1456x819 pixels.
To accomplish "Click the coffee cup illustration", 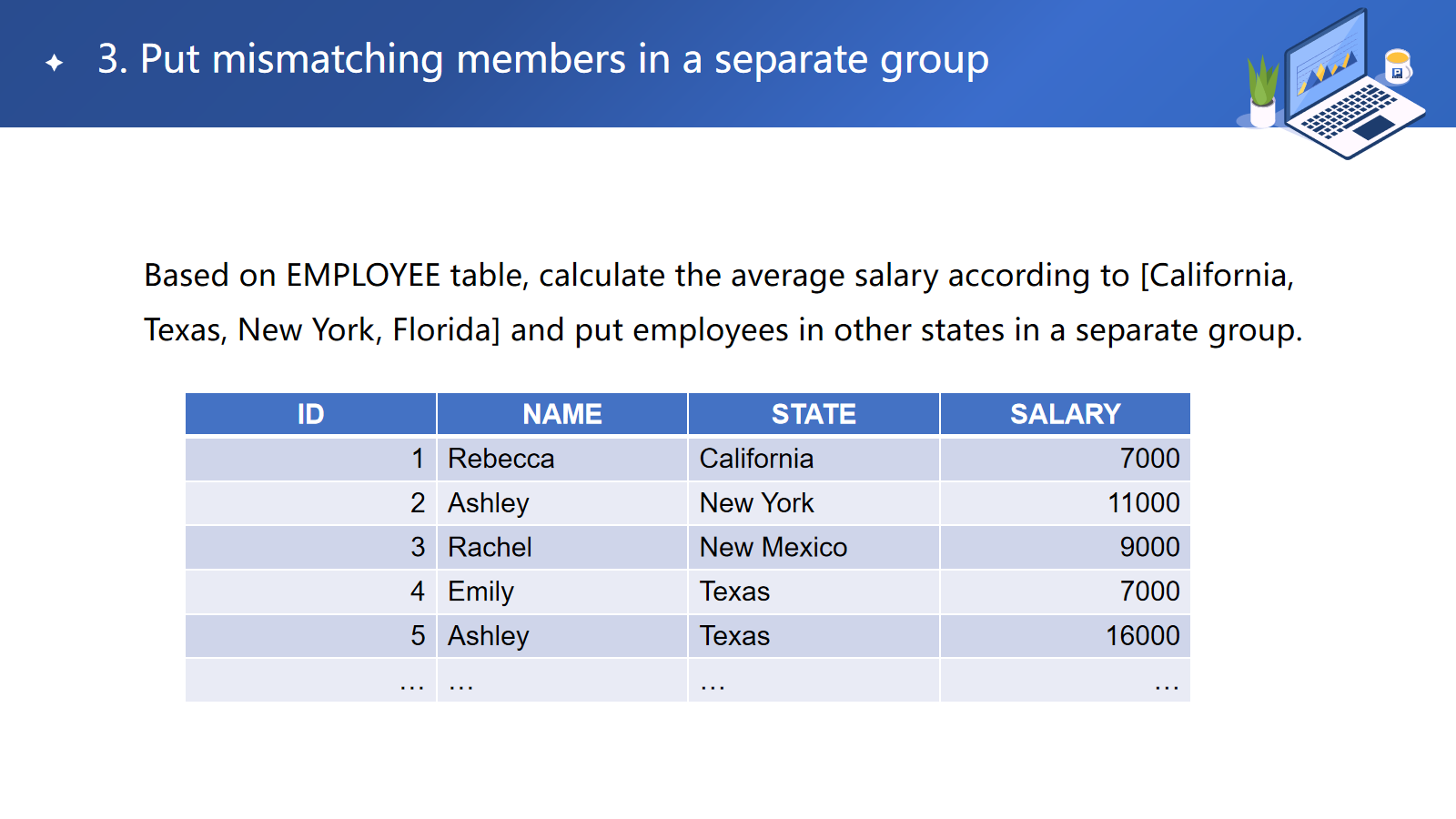I will pyautogui.click(x=1397, y=66).
